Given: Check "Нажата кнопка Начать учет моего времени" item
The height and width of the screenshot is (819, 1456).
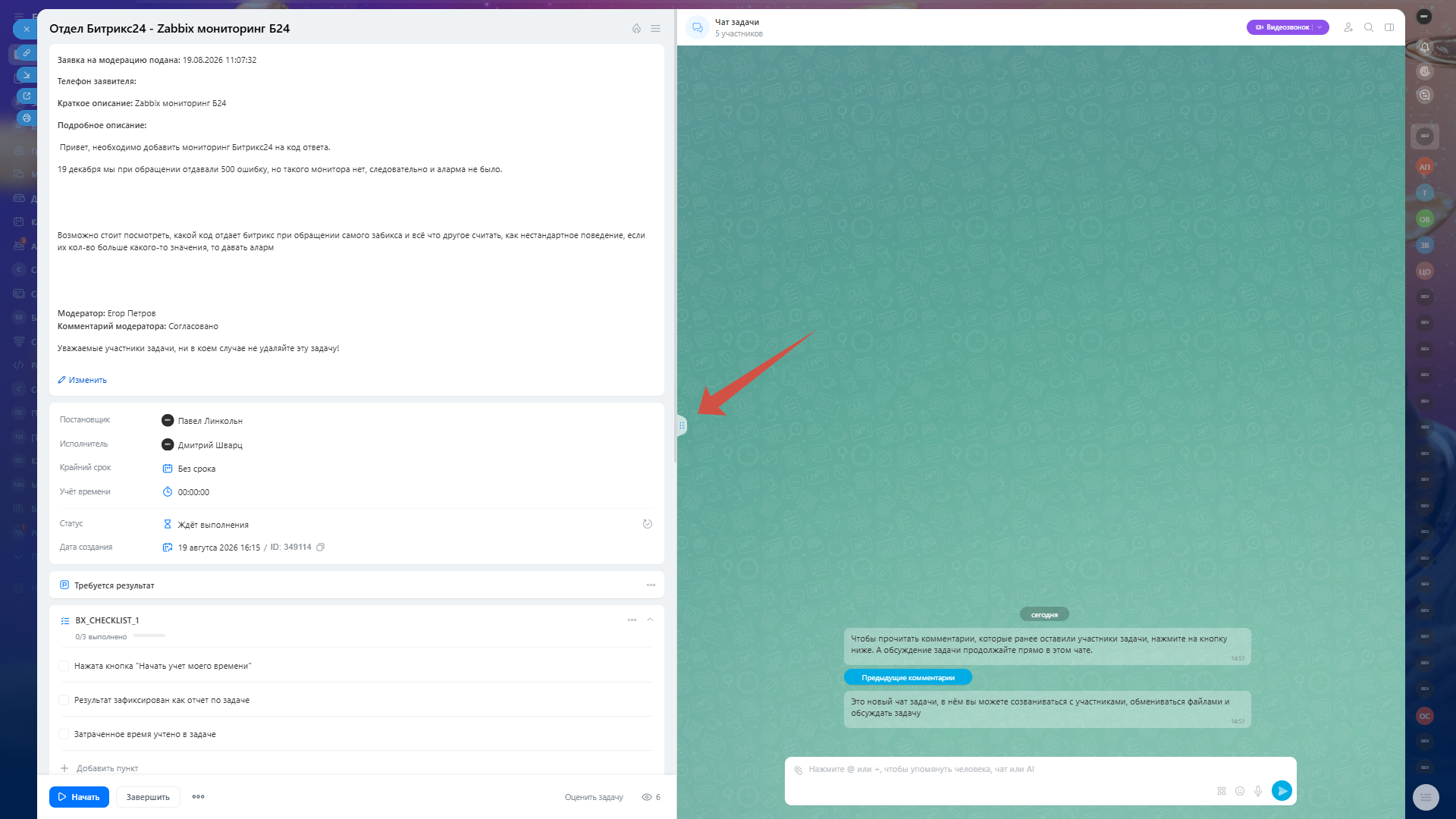Looking at the screenshot, I should click(64, 666).
